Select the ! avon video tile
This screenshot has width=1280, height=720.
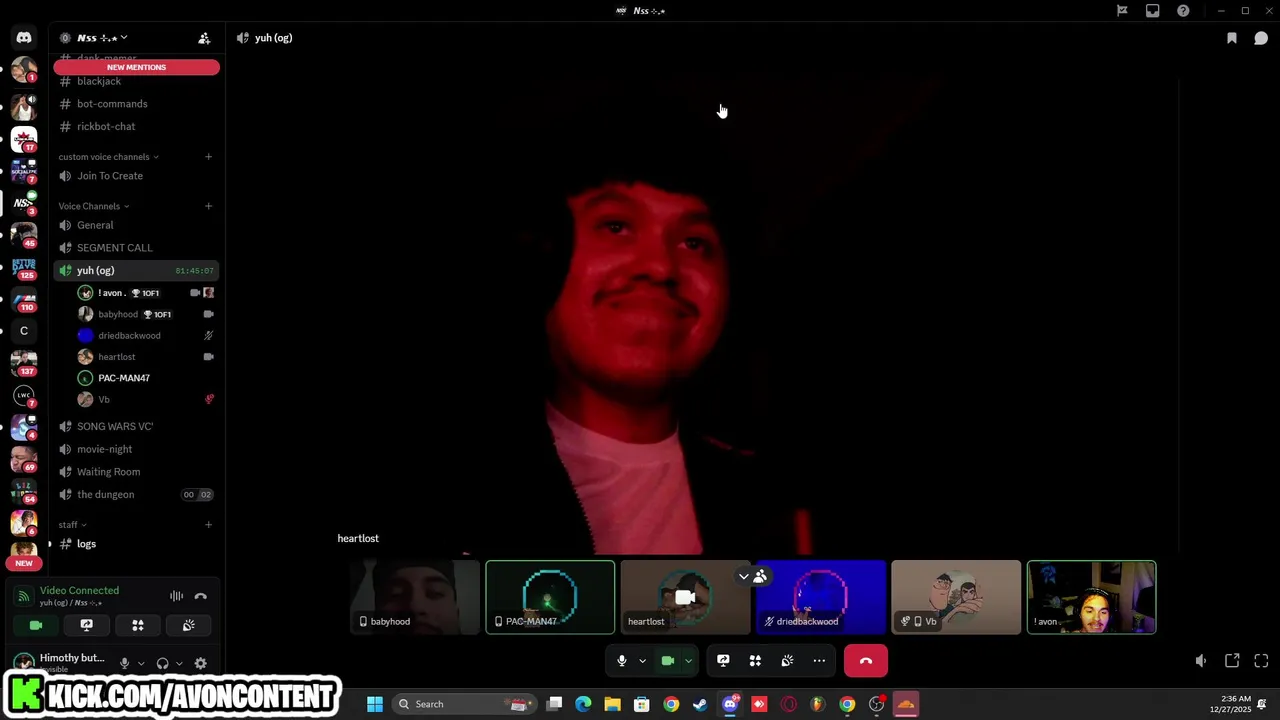point(1092,597)
